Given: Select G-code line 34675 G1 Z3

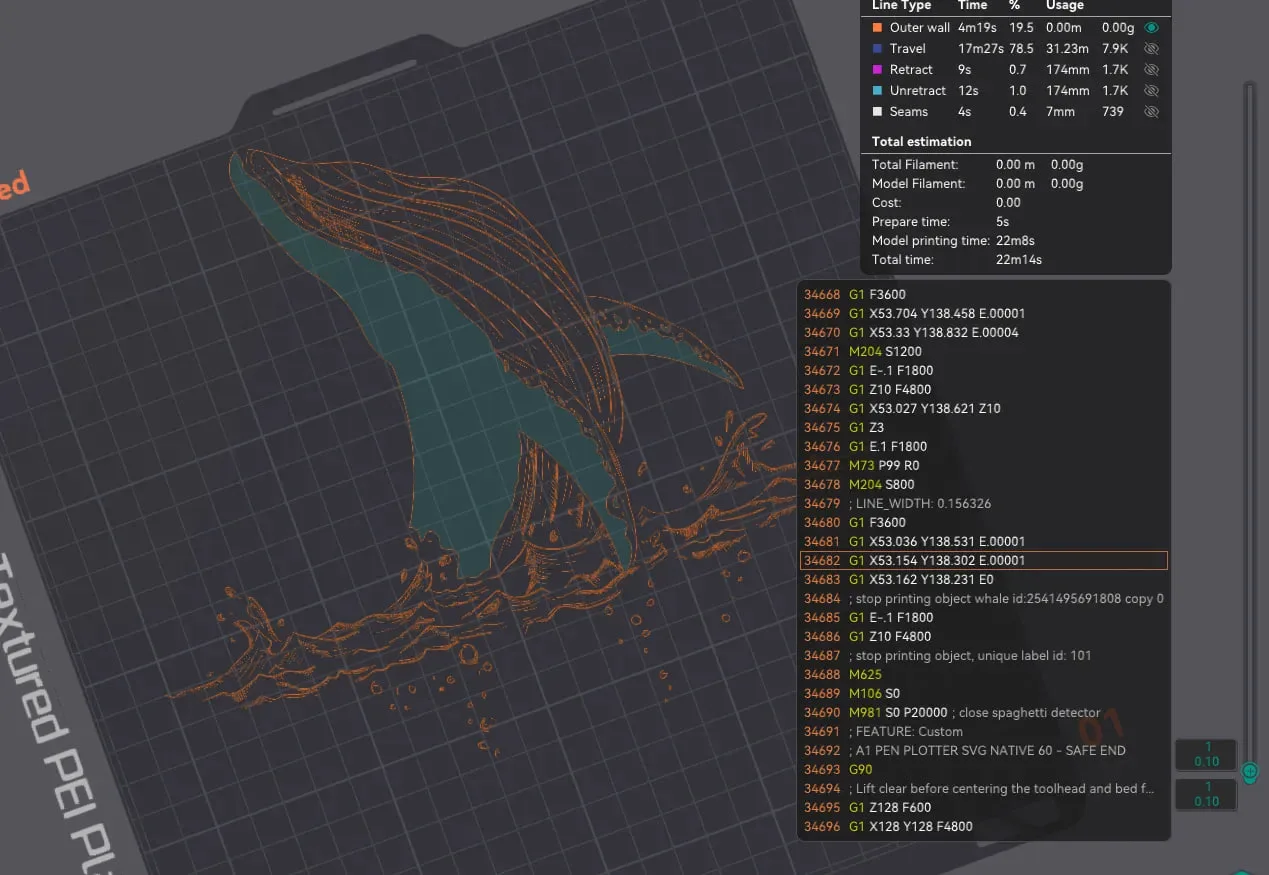Looking at the screenshot, I should pos(983,428).
